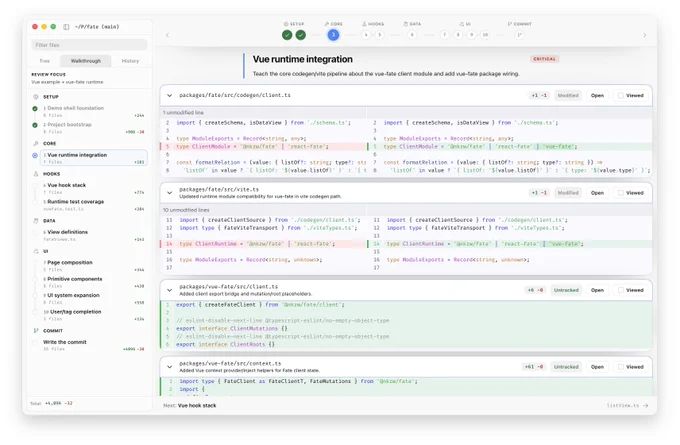
Task: Toggle the sidebar panel icon in title bar
Action: (x=66, y=26)
